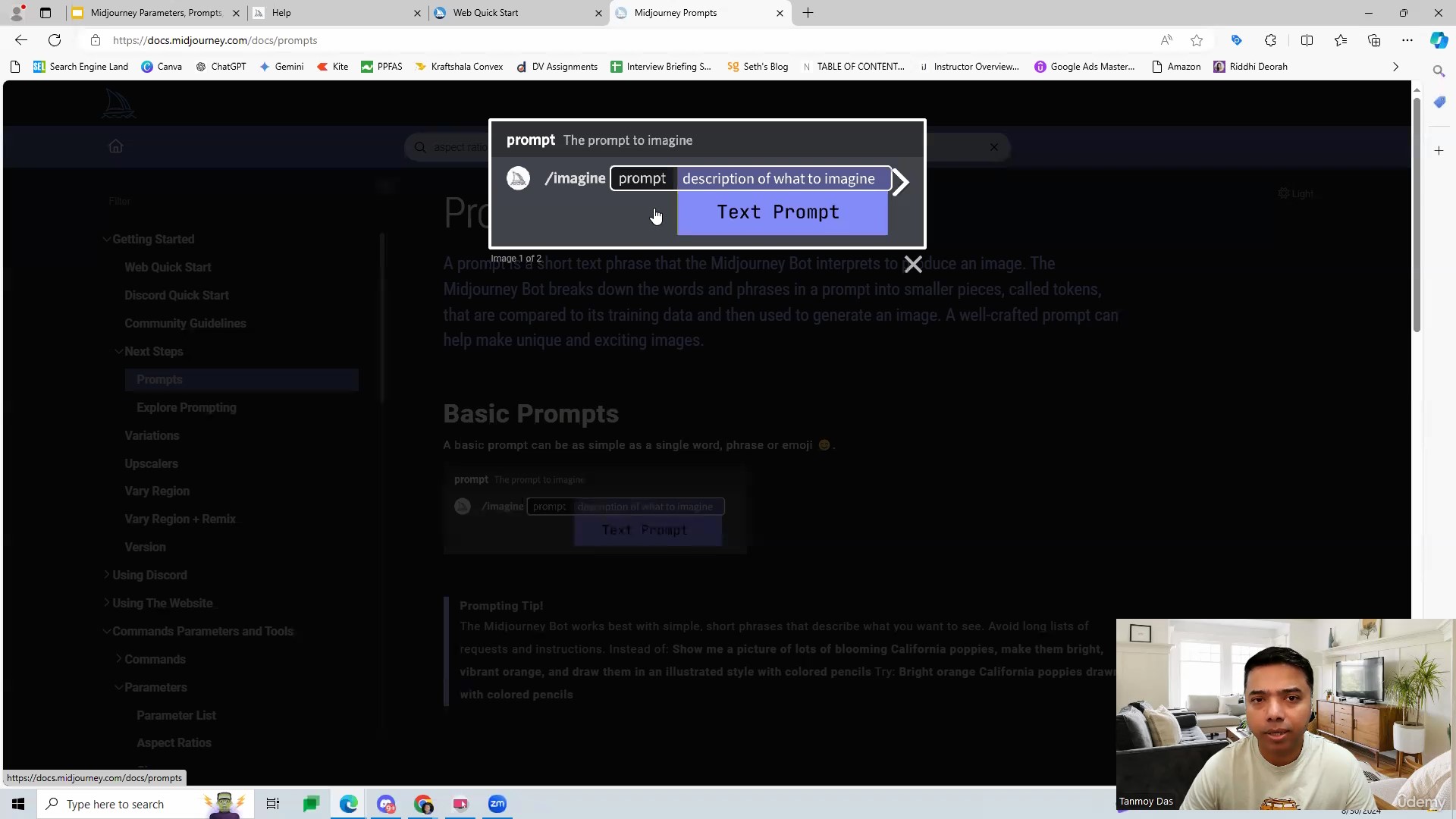
Task: Close the image lightbox with X
Action: pos(913,264)
